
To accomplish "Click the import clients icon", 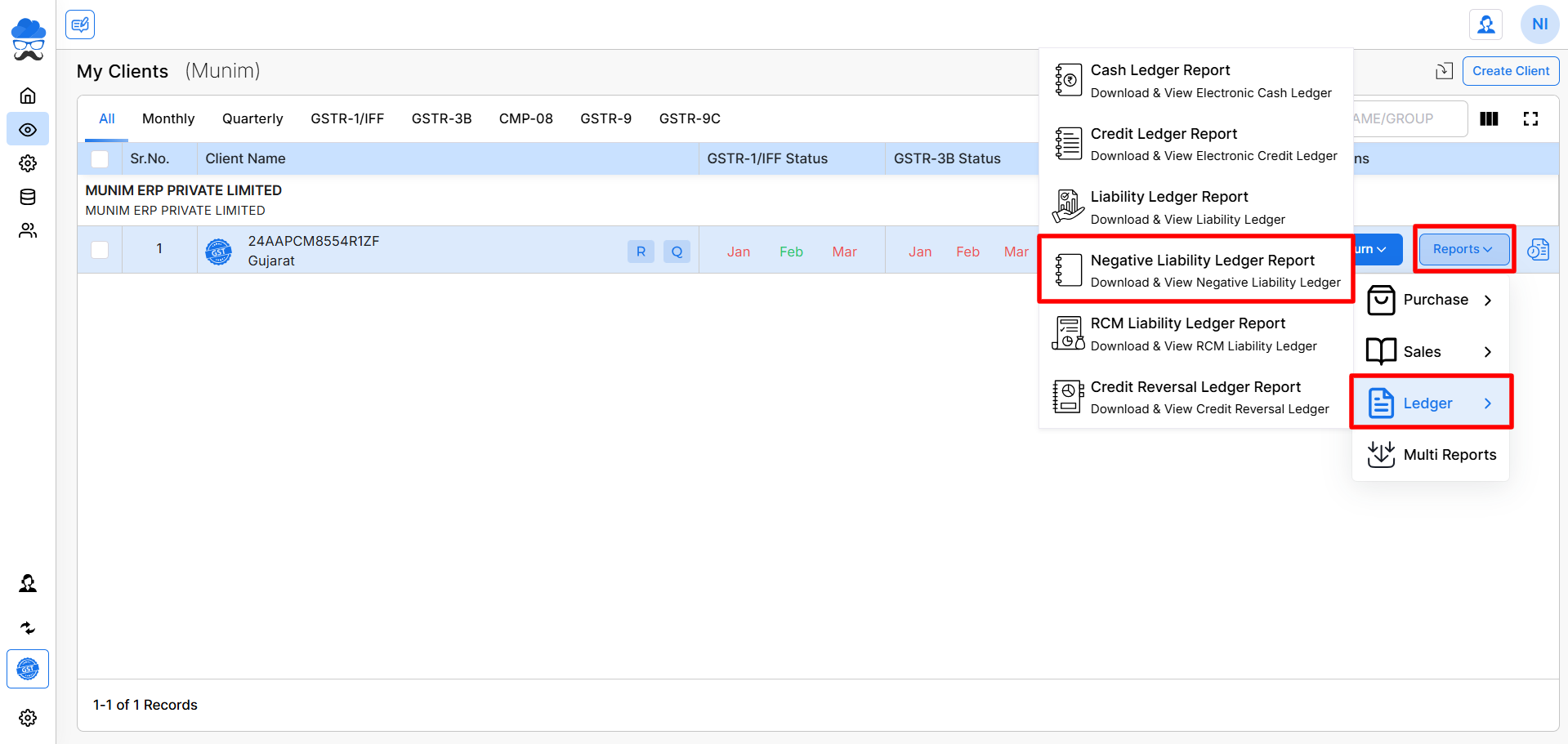I will pos(1444,71).
